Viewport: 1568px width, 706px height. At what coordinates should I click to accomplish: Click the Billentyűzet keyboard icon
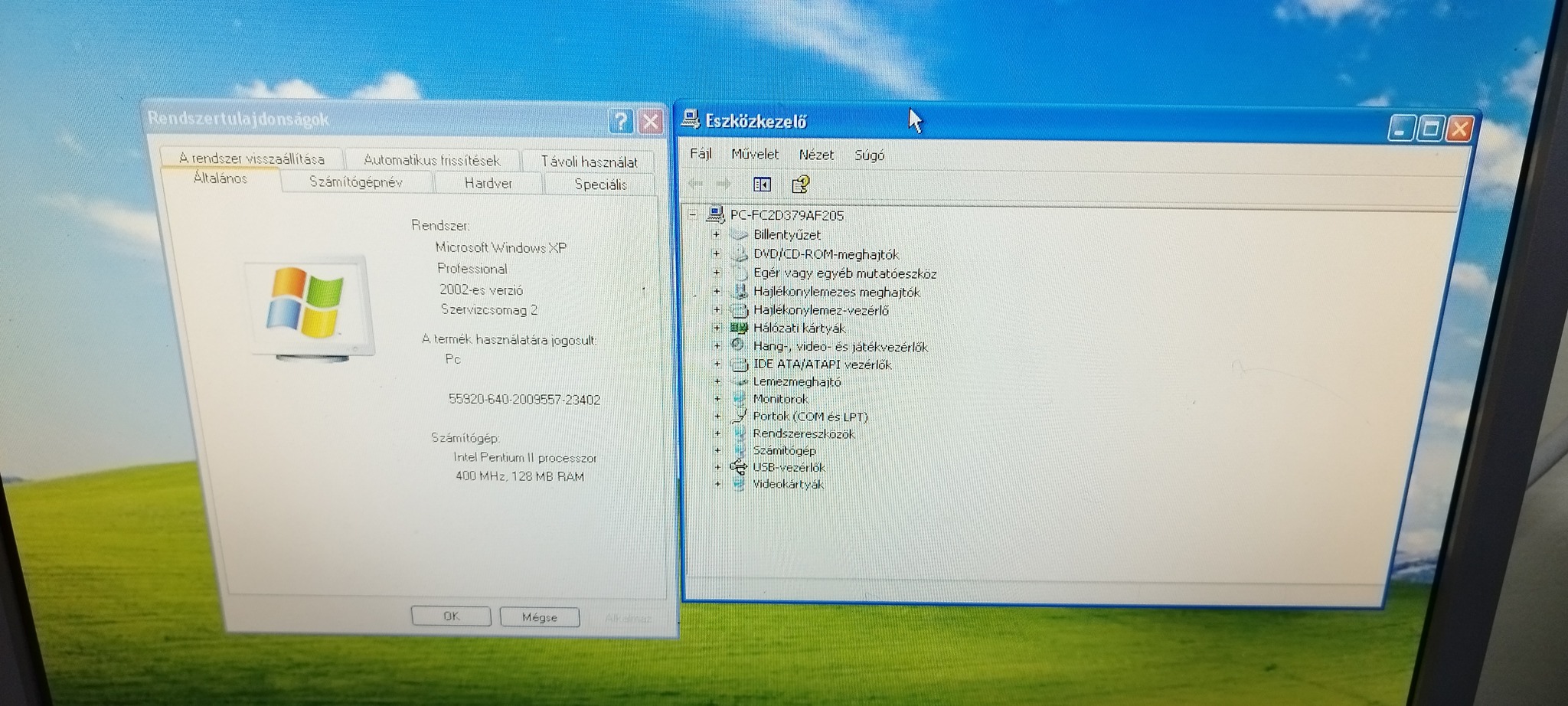[x=739, y=234]
